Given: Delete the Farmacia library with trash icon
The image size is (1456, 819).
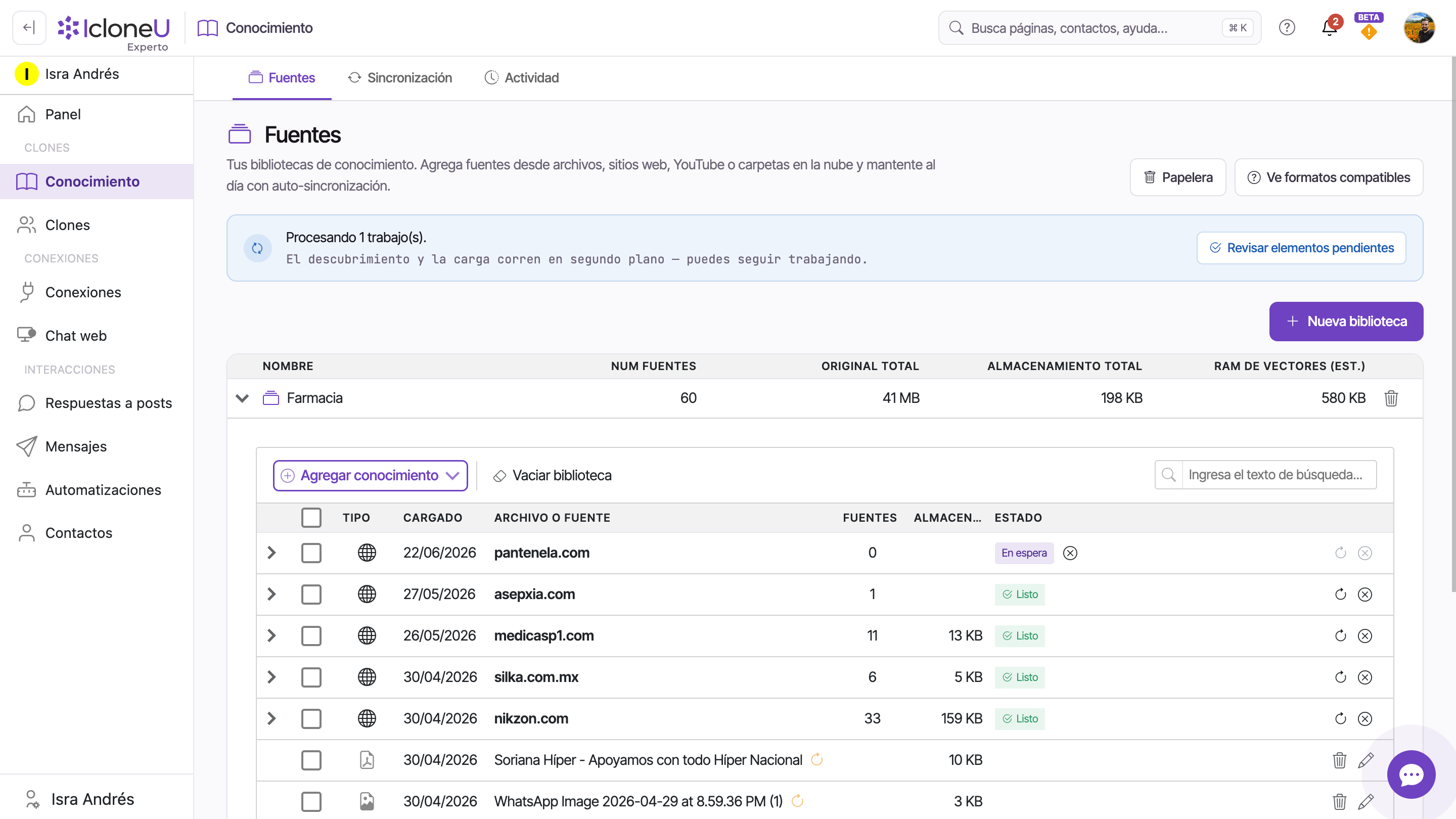Looking at the screenshot, I should [1391, 398].
